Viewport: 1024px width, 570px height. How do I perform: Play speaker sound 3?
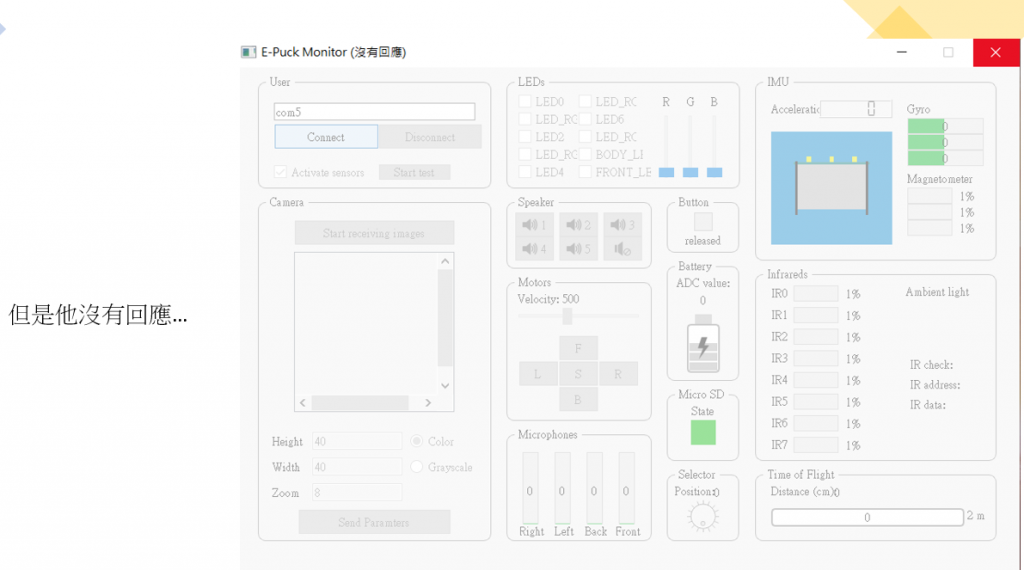622,225
